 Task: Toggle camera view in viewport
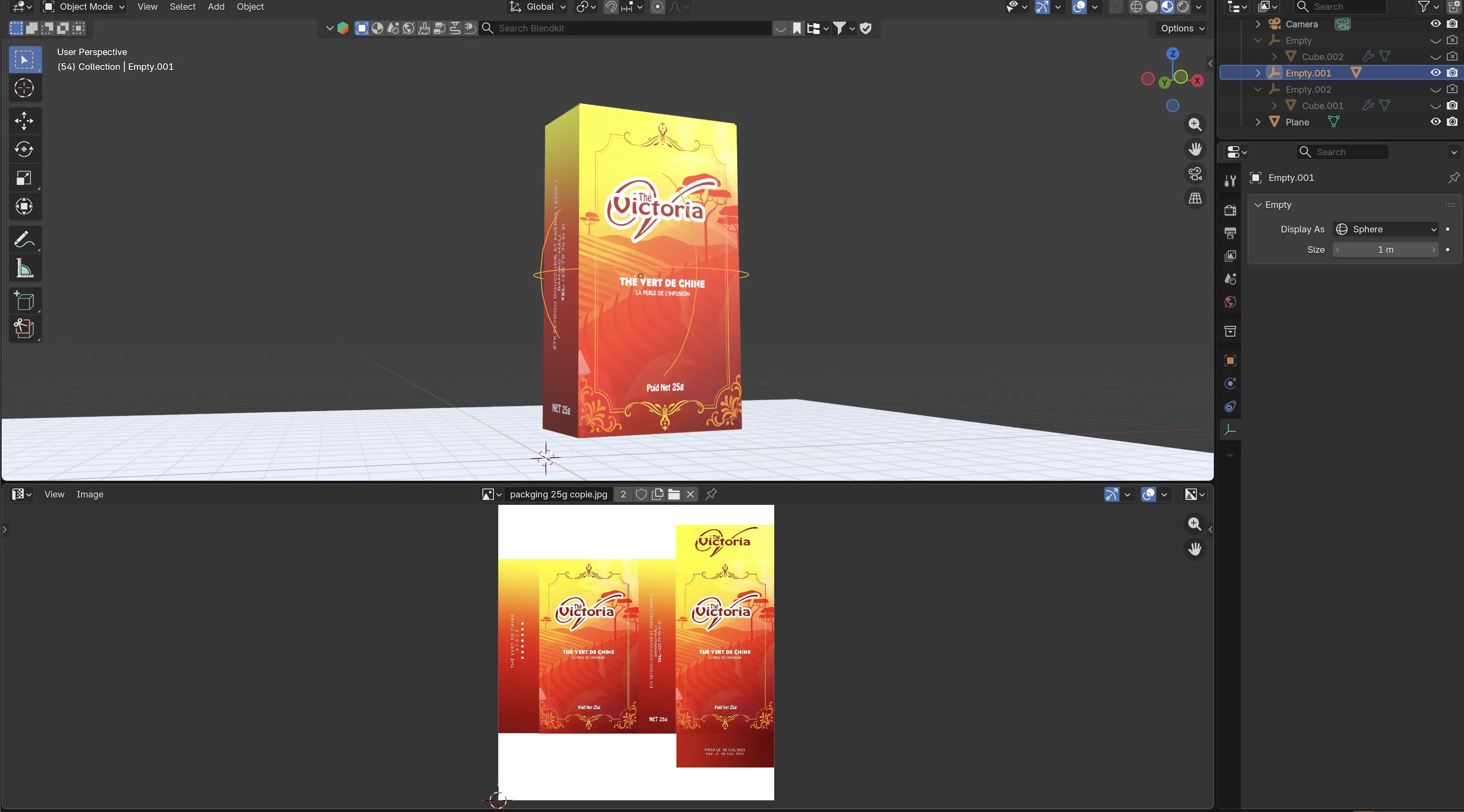tap(1195, 174)
